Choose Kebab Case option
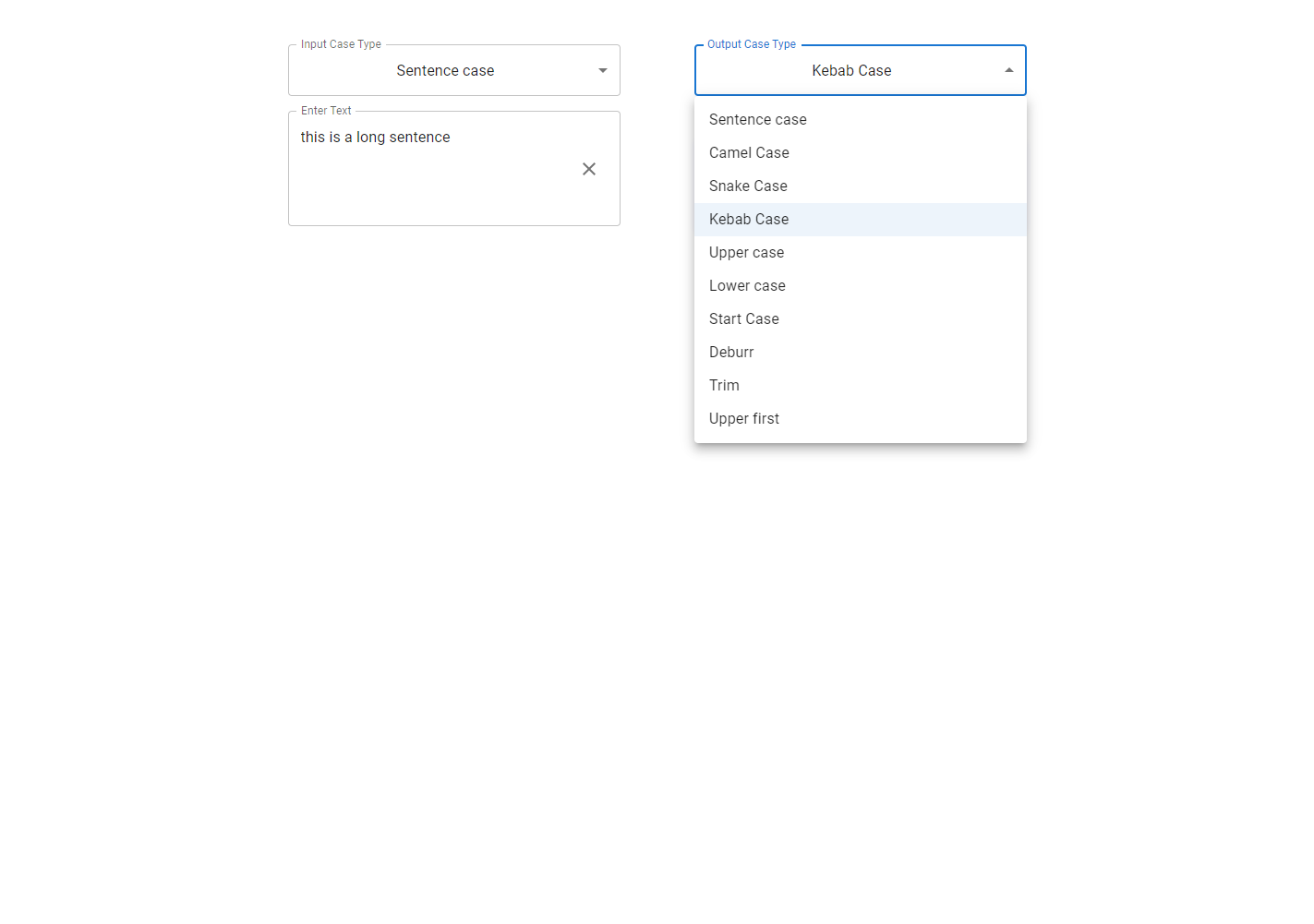Image resolution: width=1314 pixels, height=924 pixels. pos(749,219)
